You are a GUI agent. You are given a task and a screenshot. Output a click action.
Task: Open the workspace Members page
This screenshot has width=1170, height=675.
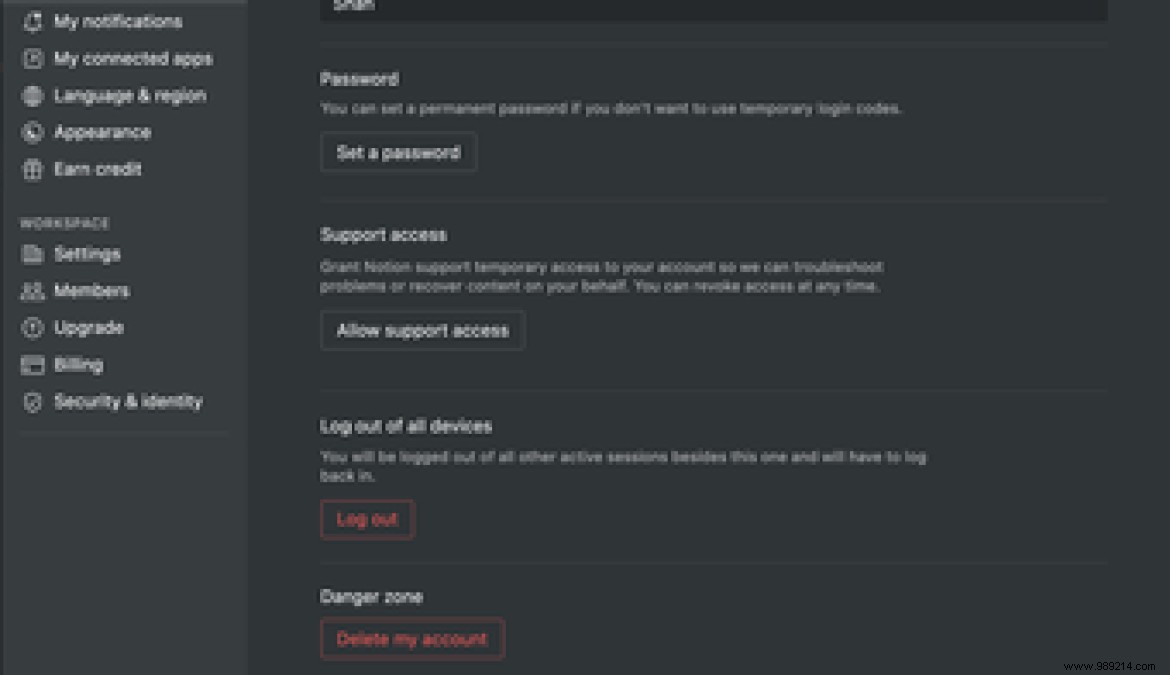point(91,291)
